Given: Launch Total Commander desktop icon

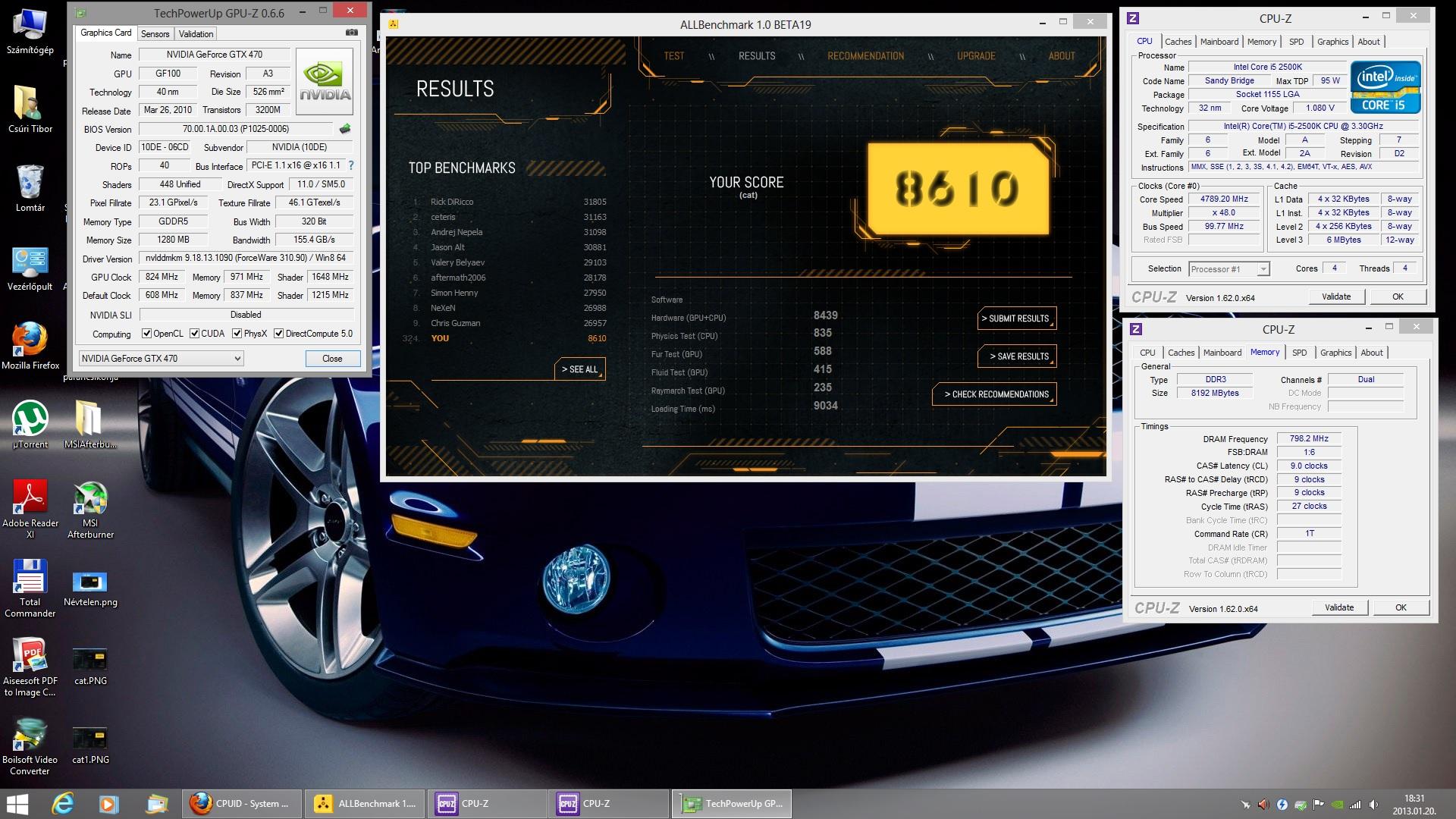Looking at the screenshot, I should click(x=30, y=588).
